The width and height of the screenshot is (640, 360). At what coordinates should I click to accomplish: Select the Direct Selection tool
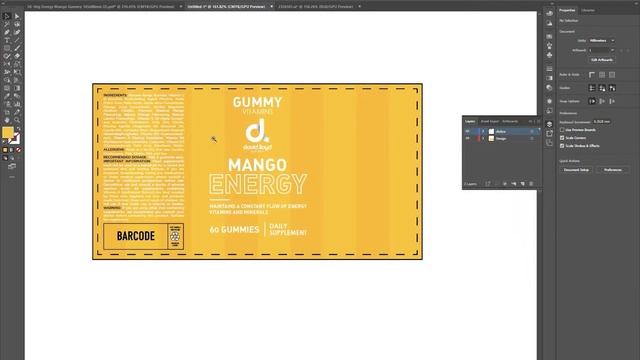[17, 16]
